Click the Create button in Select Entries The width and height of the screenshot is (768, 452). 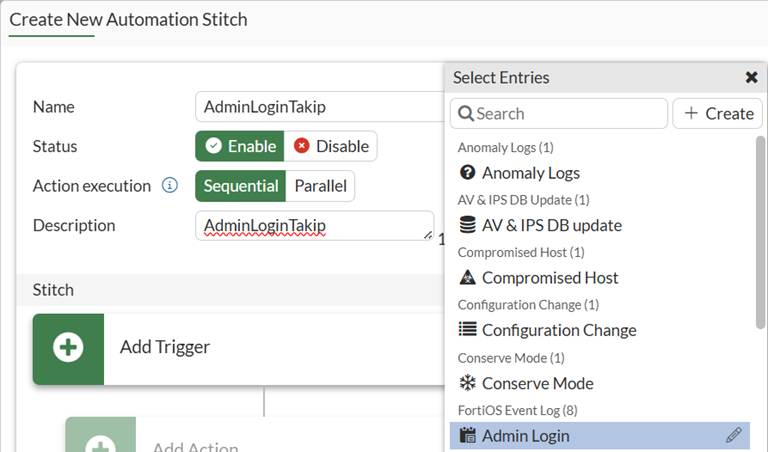pyautogui.click(x=718, y=114)
